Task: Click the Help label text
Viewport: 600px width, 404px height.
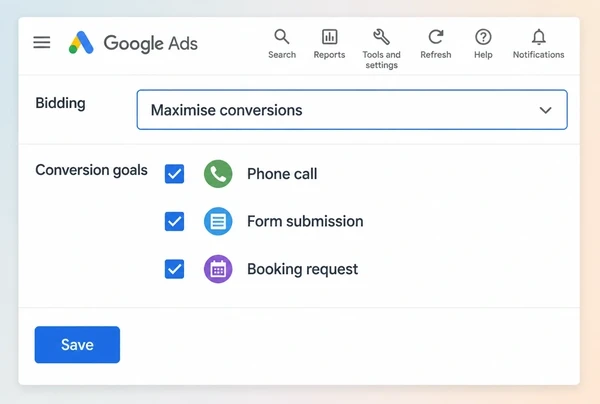Action: click(x=483, y=55)
